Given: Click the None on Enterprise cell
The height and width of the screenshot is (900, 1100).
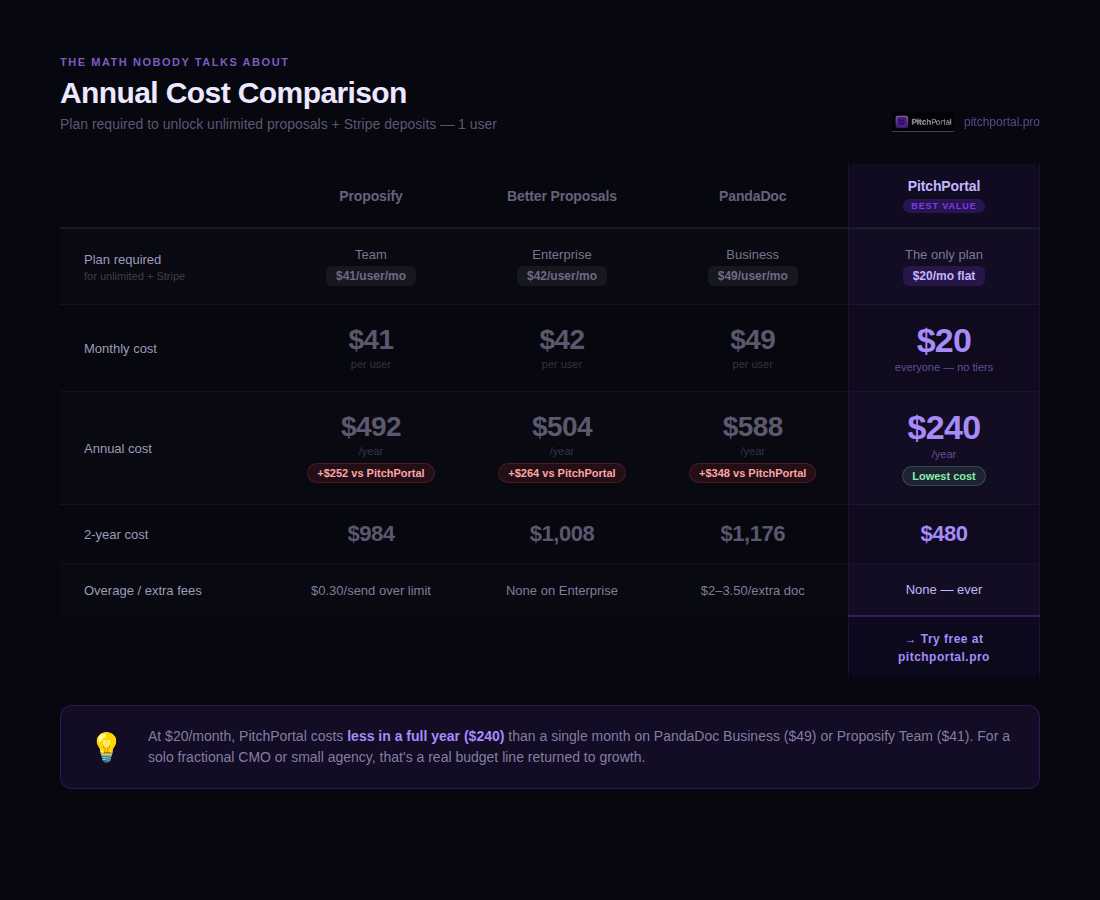Looking at the screenshot, I should click(561, 591).
